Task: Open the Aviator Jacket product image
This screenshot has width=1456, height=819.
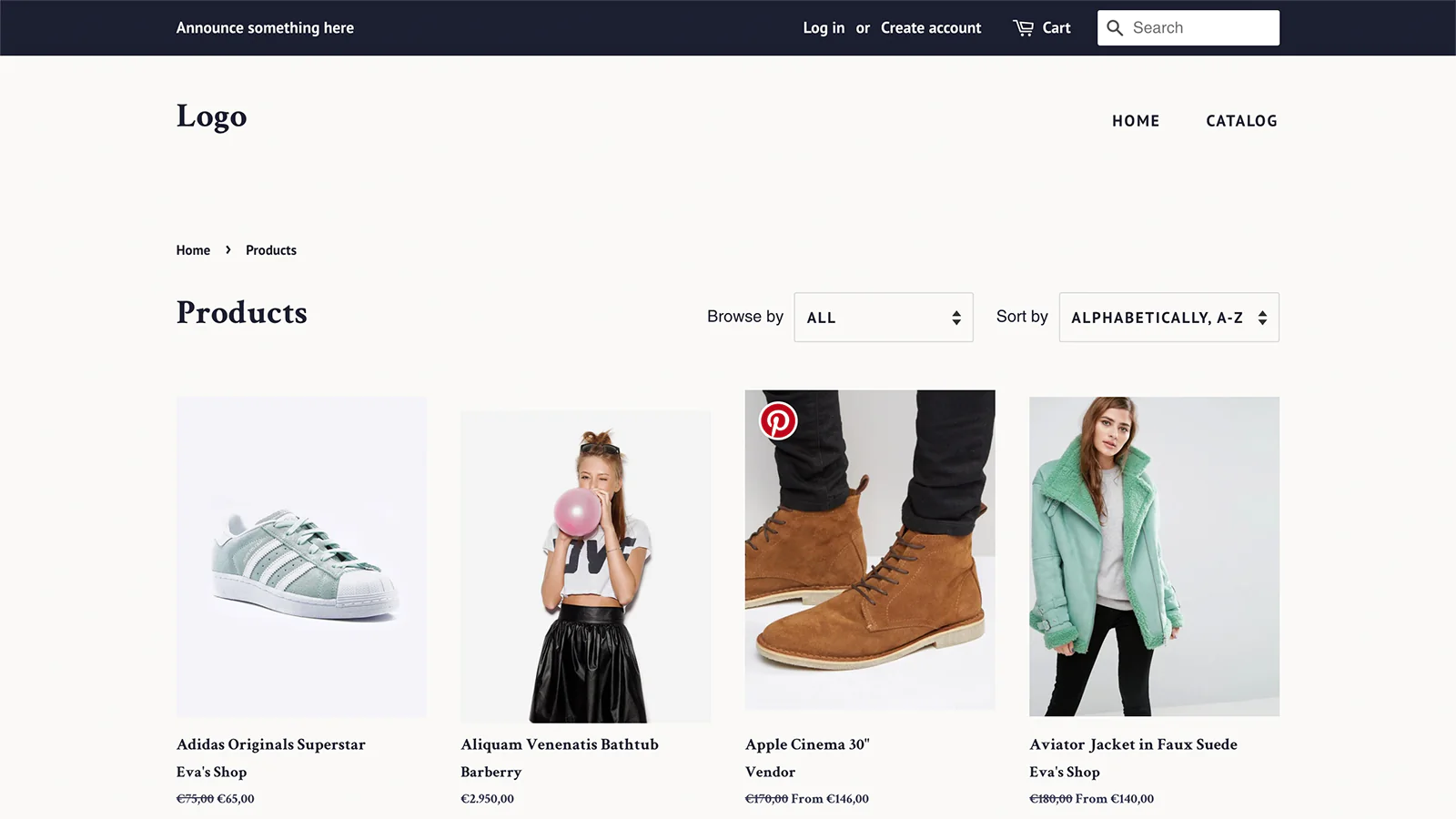Action: (x=1154, y=556)
